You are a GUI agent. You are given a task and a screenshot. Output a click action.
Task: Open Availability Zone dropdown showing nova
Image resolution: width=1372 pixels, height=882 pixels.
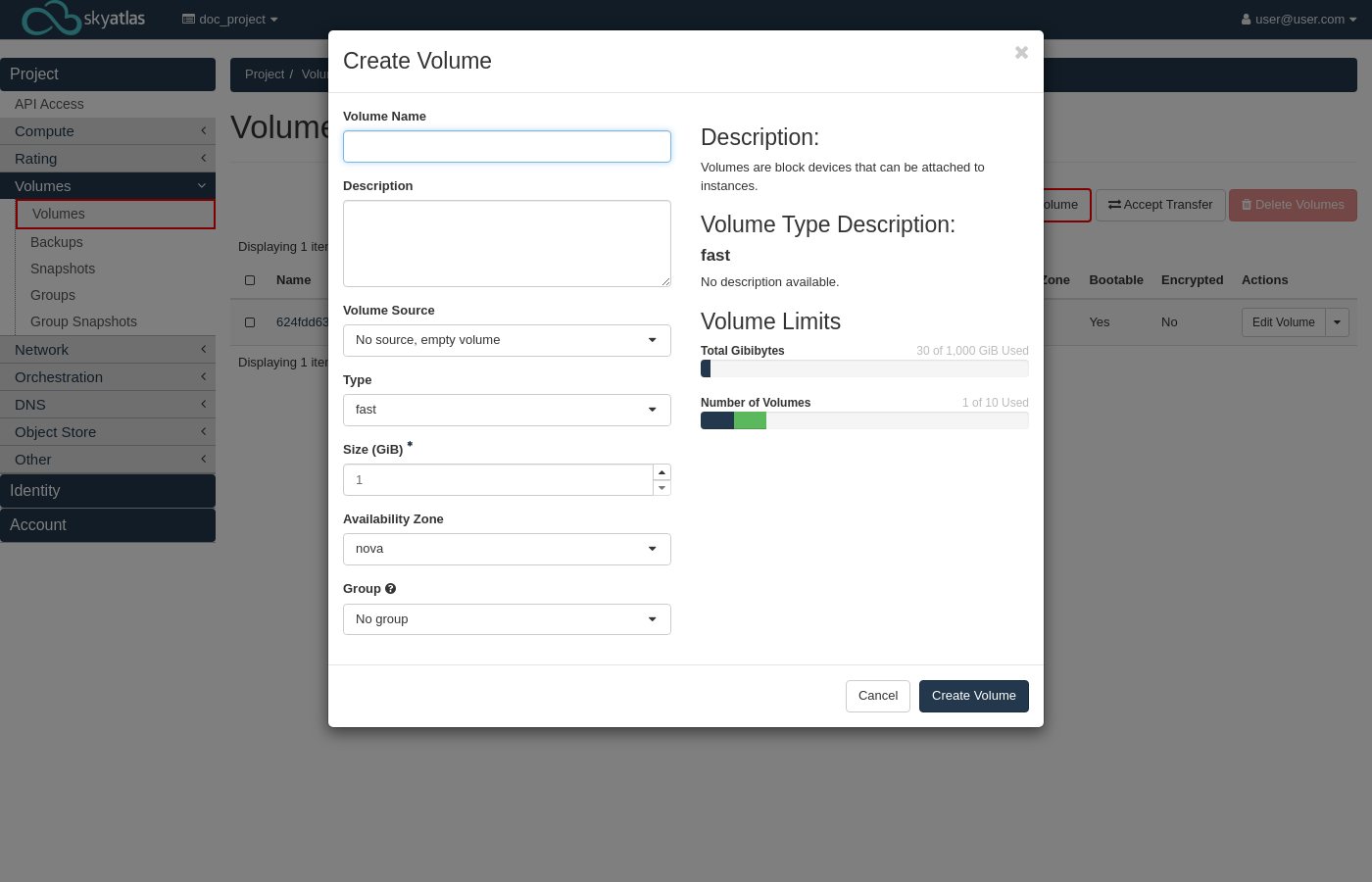coord(507,549)
